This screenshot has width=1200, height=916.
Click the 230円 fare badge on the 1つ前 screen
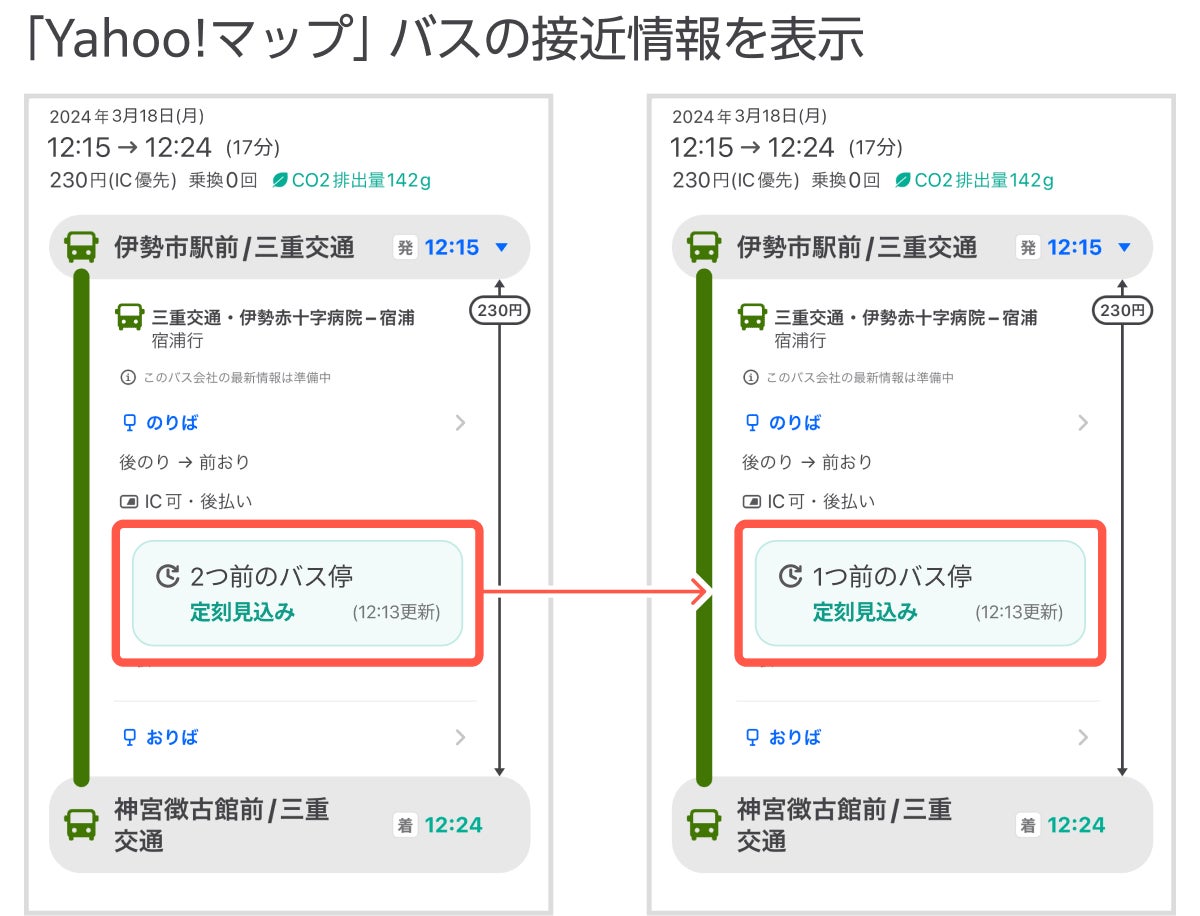tap(1122, 311)
